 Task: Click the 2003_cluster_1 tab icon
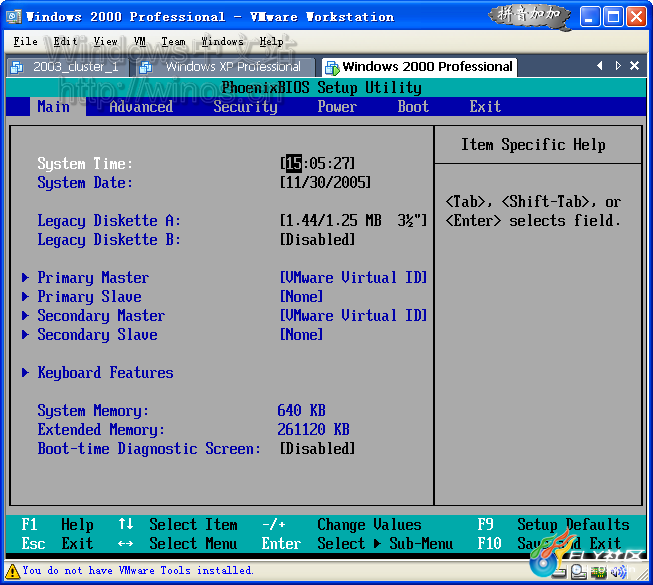(17, 67)
